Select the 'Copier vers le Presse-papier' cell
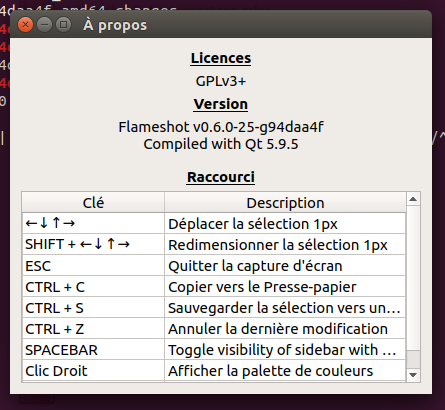The image size is (445, 410). 285,287
